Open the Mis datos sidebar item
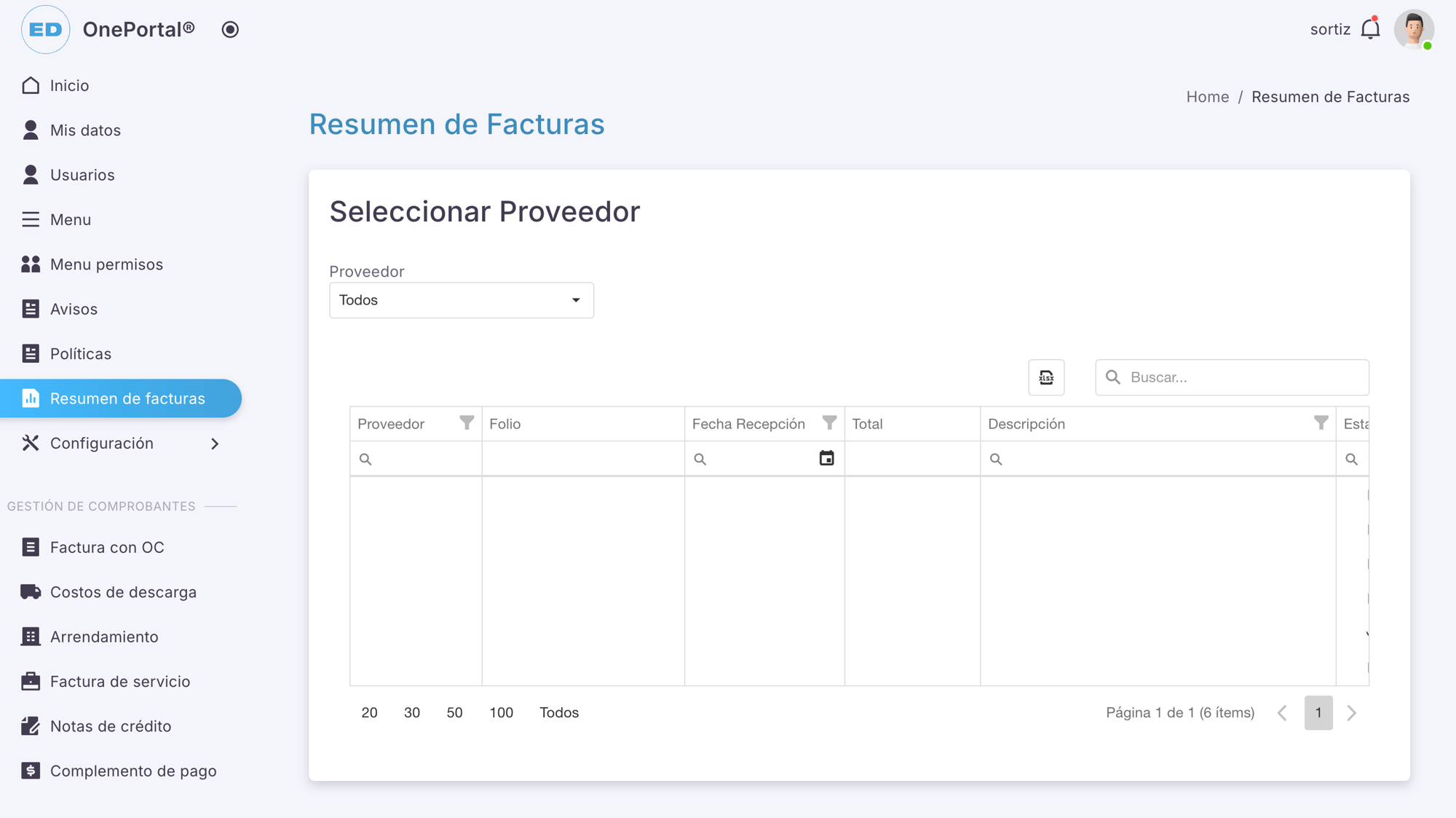This screenshot has height=818, width=1456. (x=85, y=130)
